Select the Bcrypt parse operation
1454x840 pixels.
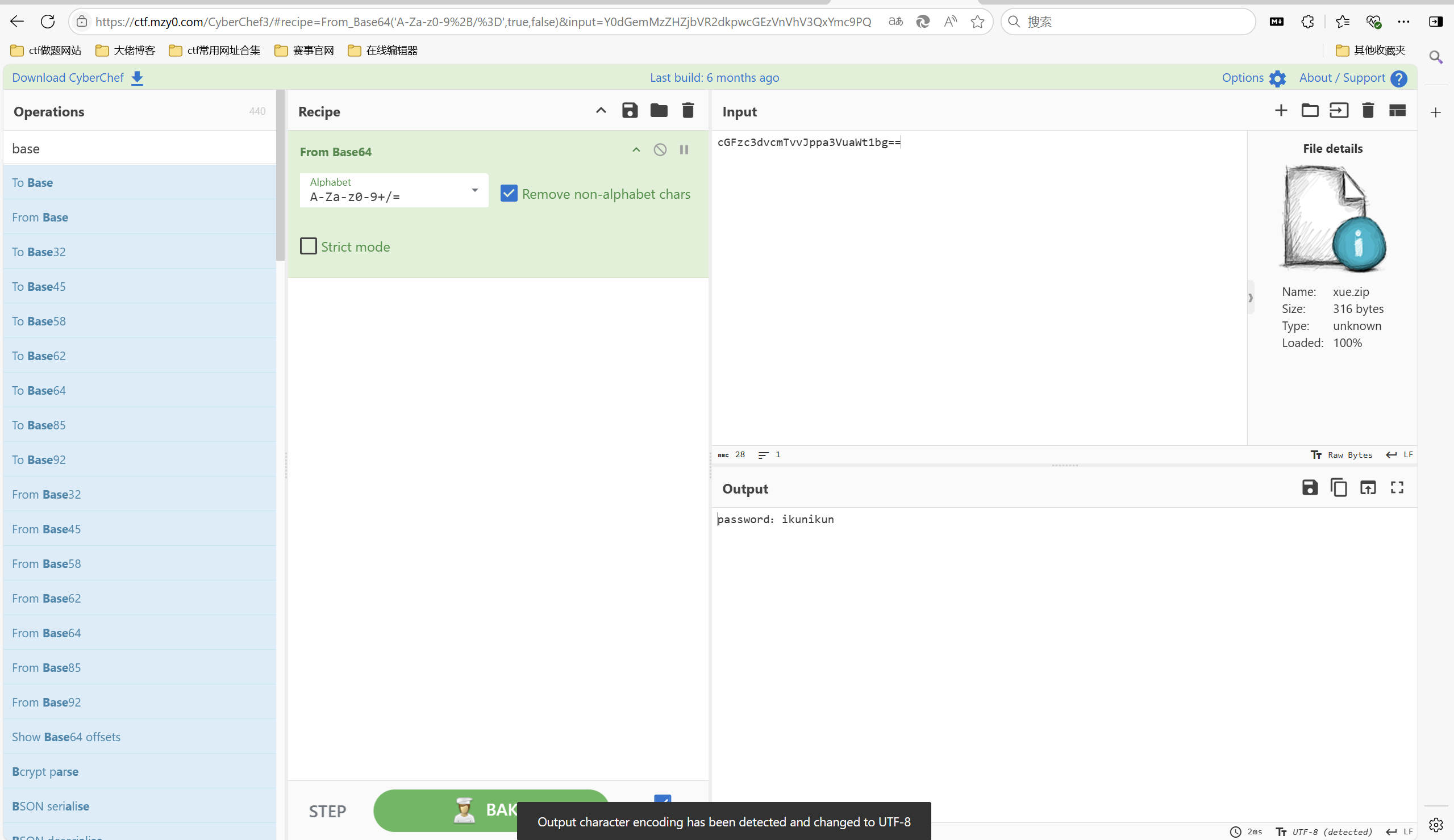(140, 771)
